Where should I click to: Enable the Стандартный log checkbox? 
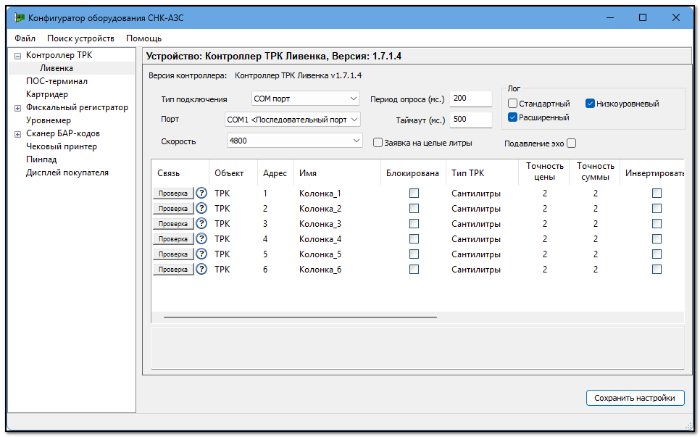click(x=512, y=104)
